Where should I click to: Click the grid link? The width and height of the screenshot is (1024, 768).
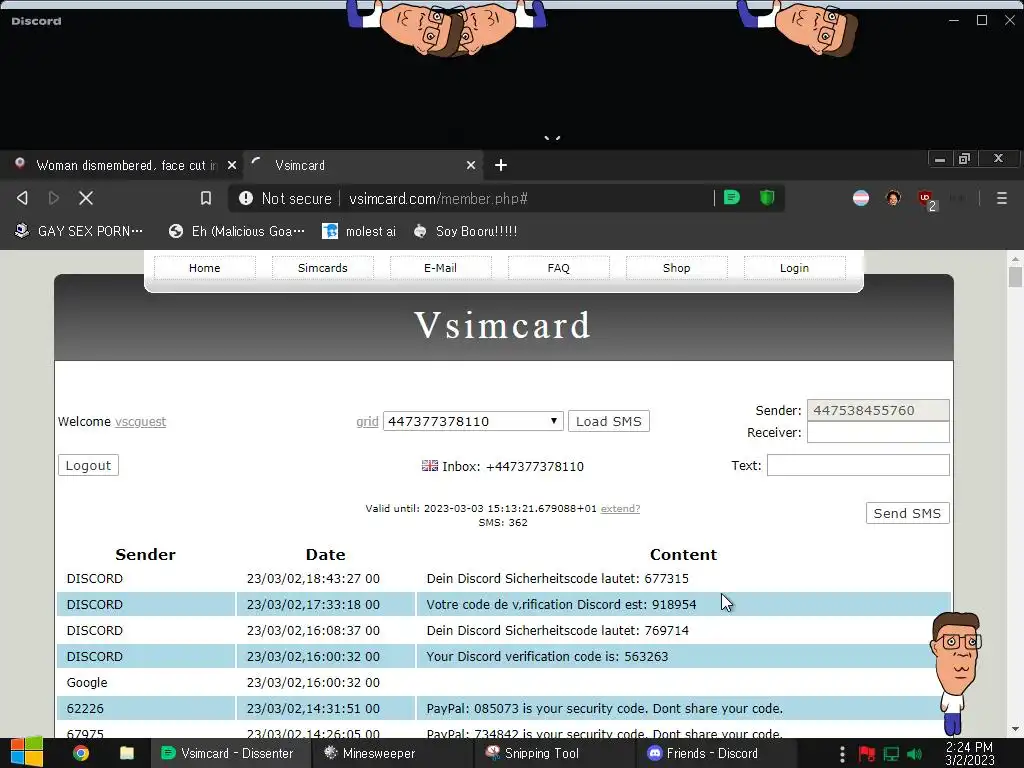click(x=367, y=422)
